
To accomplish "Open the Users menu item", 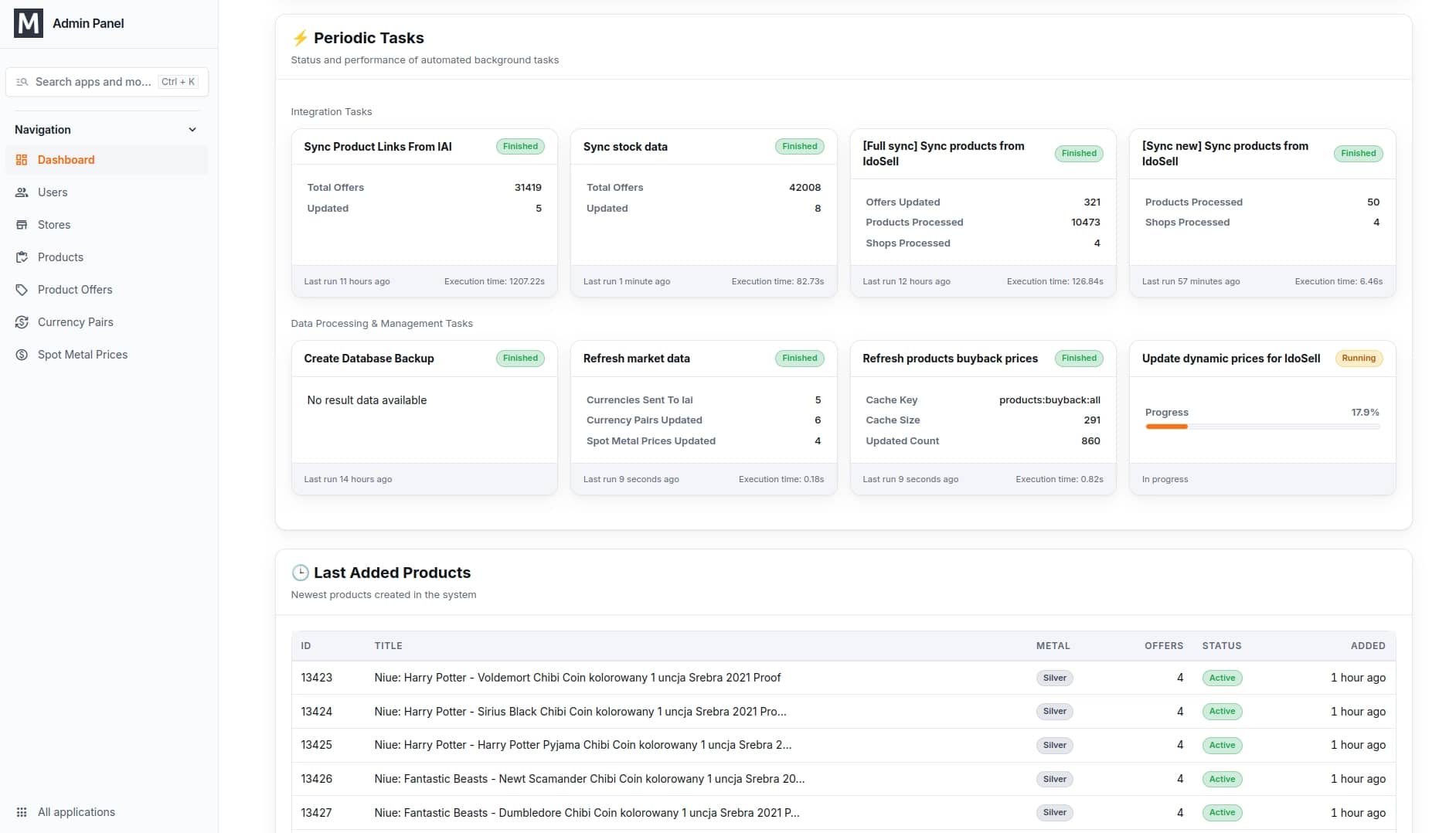I will coord(53,192).
